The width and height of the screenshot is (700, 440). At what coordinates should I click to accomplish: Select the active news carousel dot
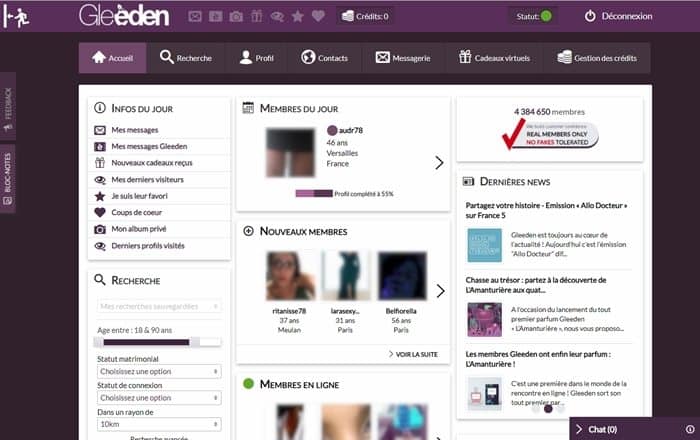click(x=548, y=408)
